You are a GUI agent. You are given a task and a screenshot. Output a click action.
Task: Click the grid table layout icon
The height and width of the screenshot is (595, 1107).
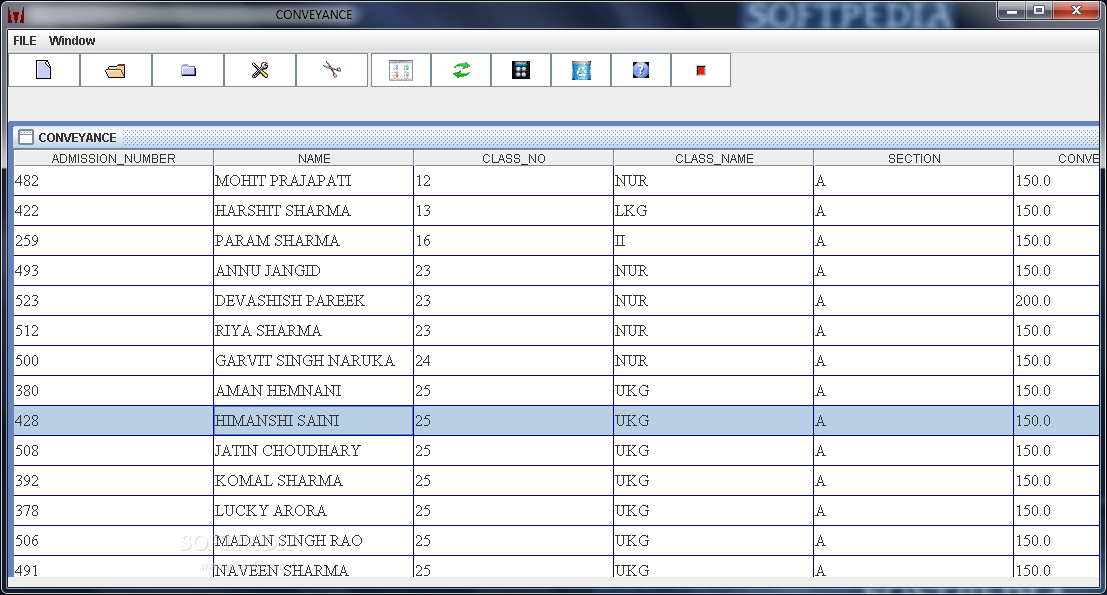401,70
